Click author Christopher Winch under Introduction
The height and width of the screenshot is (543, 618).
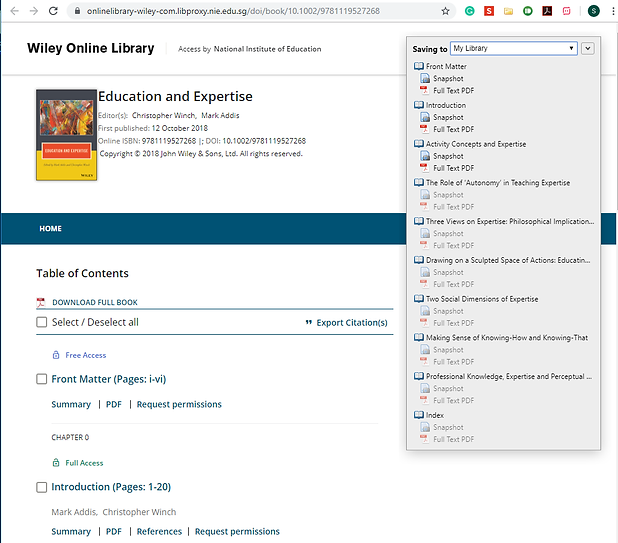139,512
